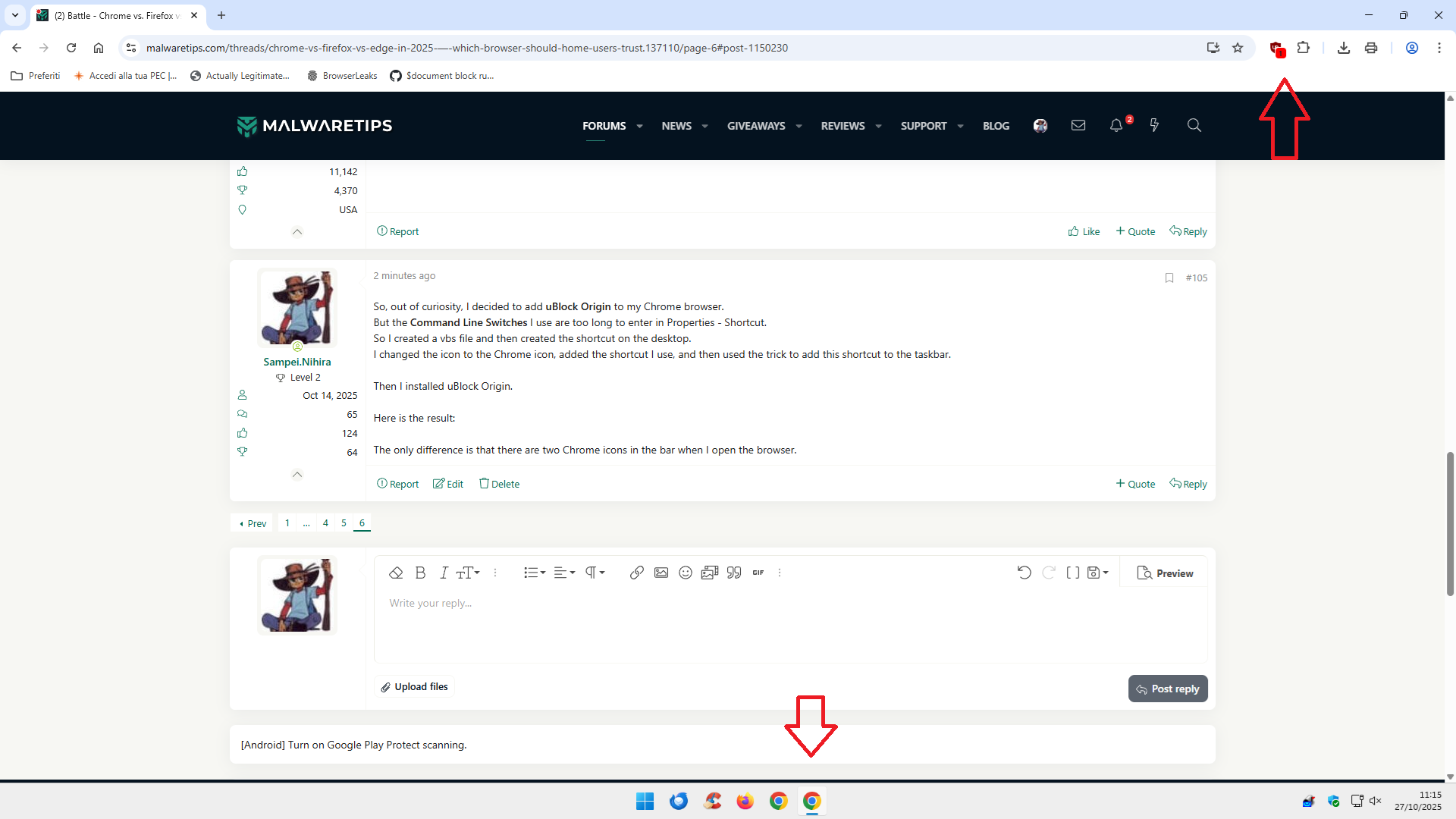This screenshot has width=1456, height=819.
Task: Bookmark this page with the star icon
Action: 1238,48
